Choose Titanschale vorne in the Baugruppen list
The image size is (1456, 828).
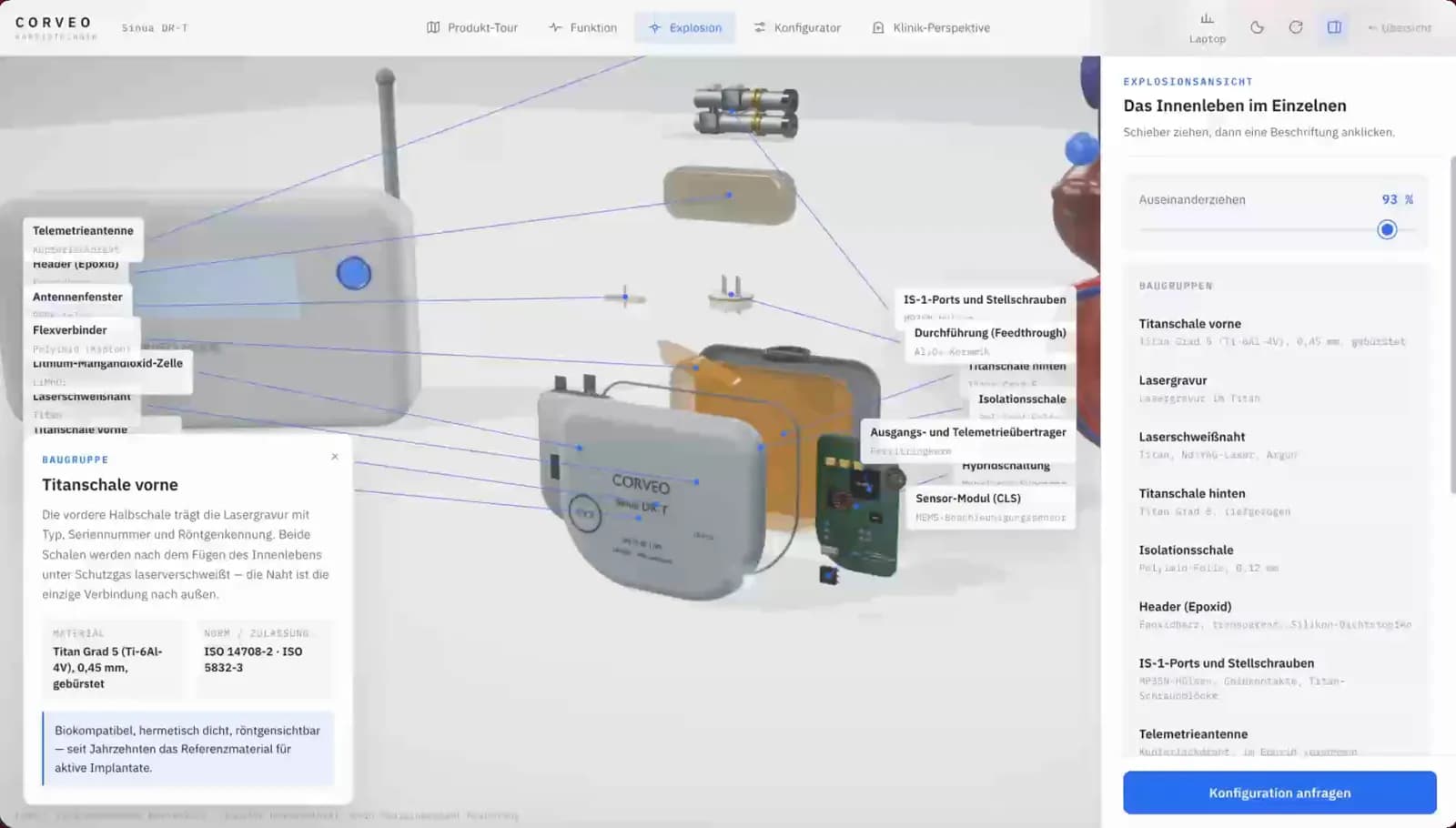[1276, 331]
